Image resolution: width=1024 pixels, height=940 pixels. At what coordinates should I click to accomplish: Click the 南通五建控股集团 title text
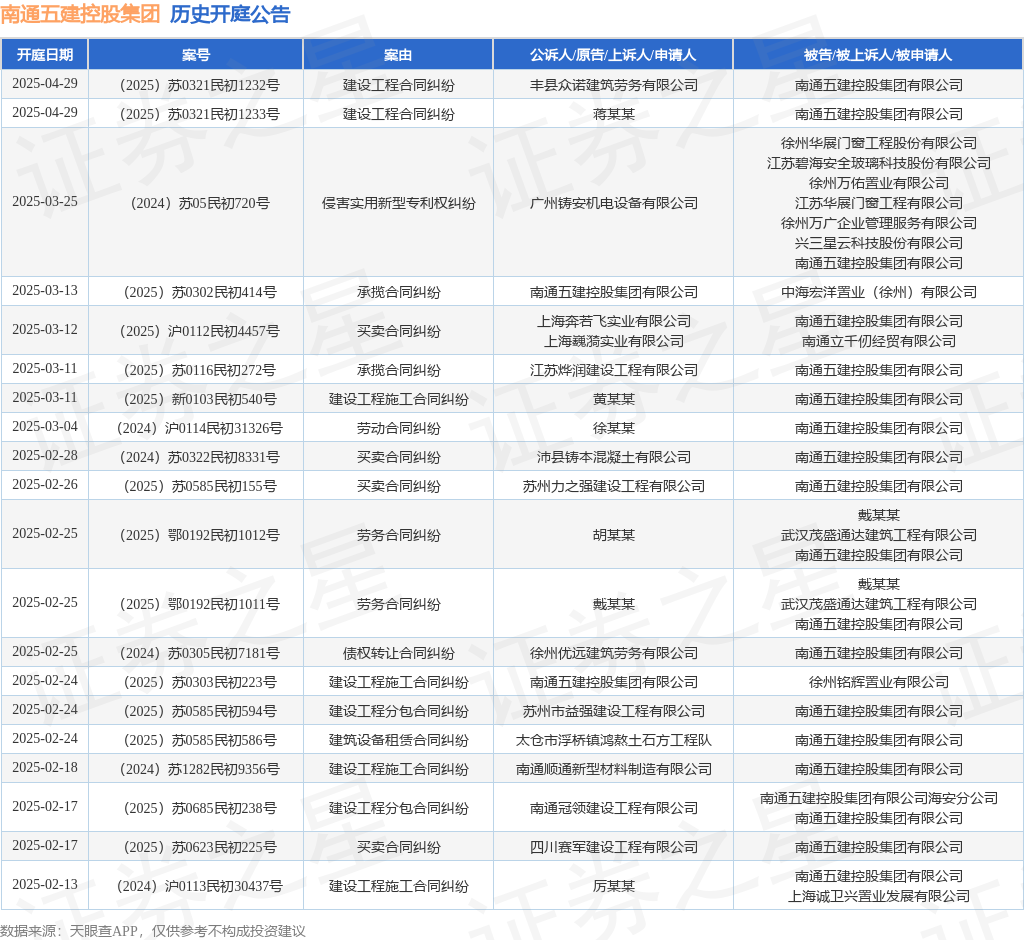click(x=80, y=14)
